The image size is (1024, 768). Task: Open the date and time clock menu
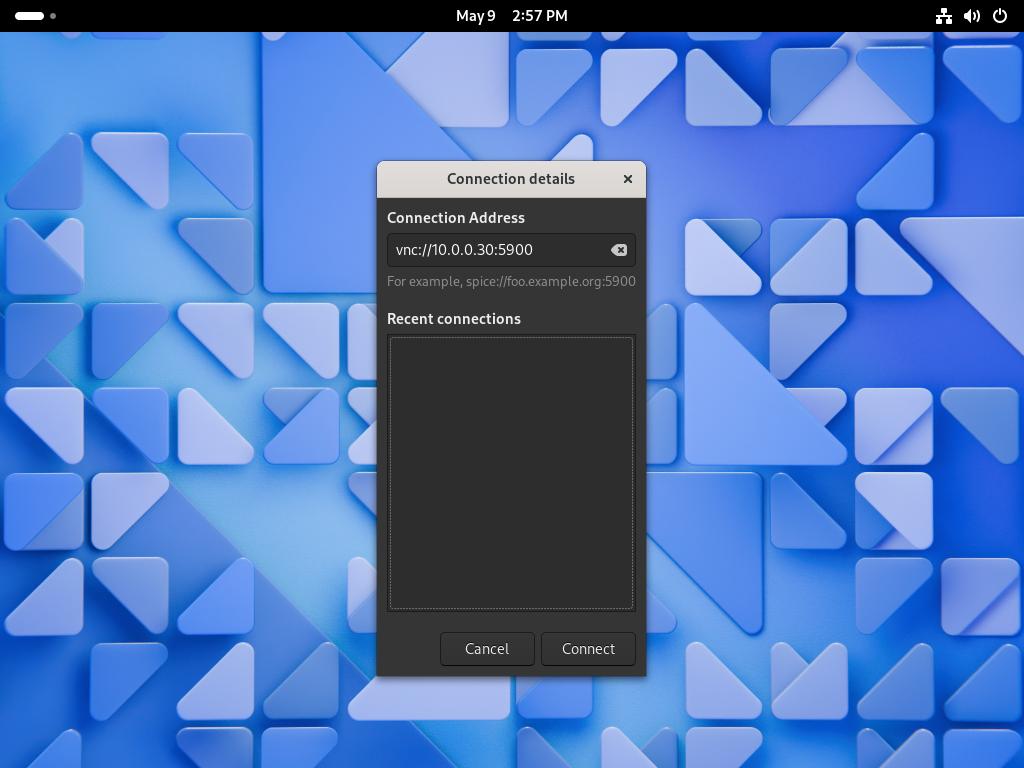coord(511,16)
